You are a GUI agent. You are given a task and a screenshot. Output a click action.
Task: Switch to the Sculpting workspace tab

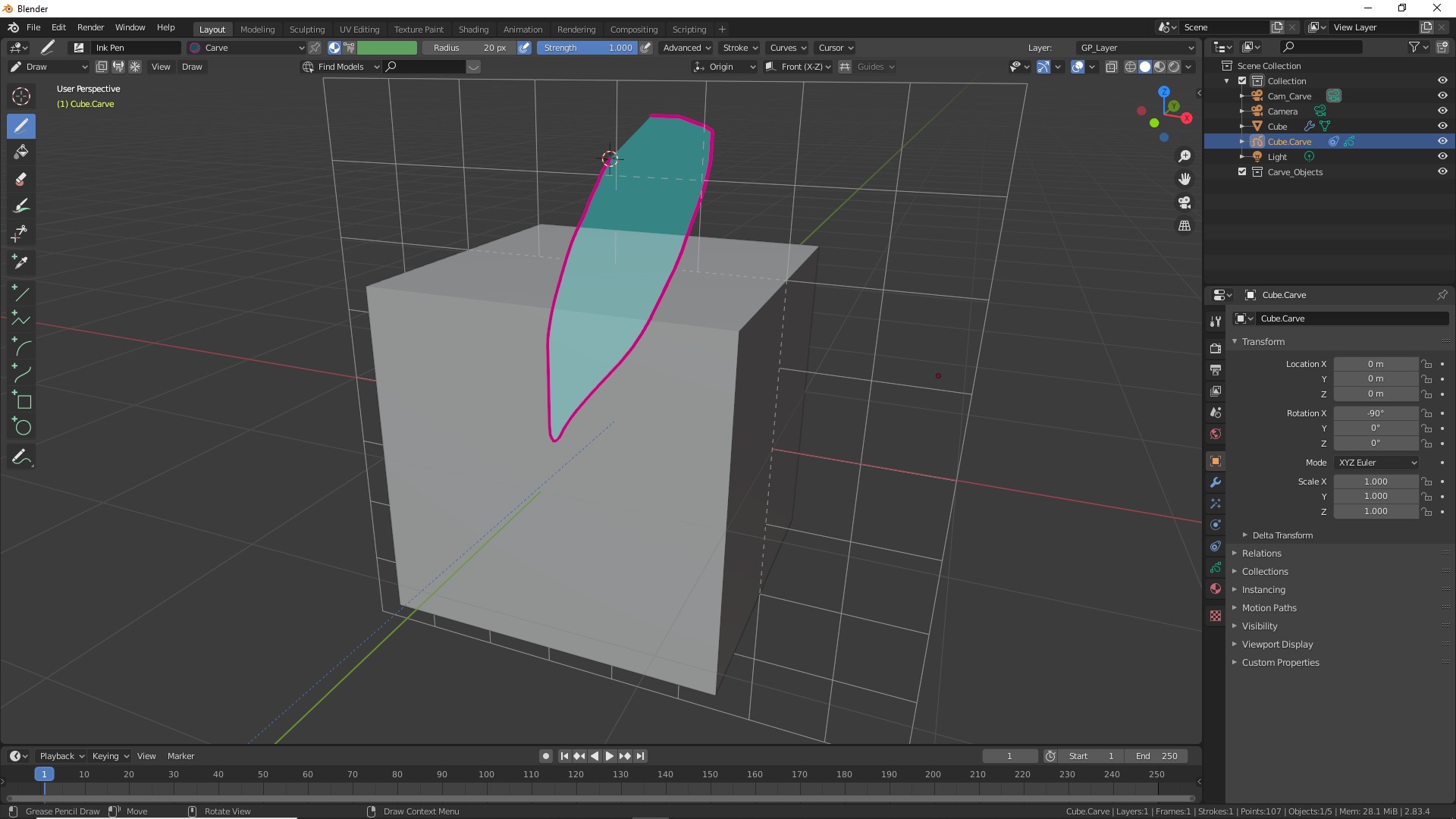tap(306, 30)
